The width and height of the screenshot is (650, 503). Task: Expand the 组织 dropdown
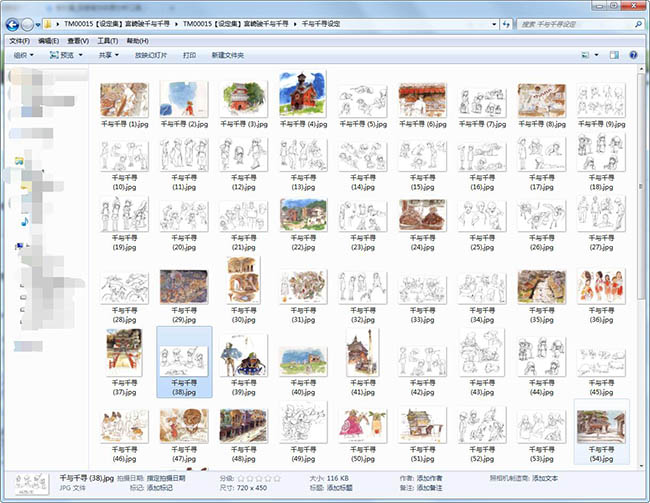[24, 55]
